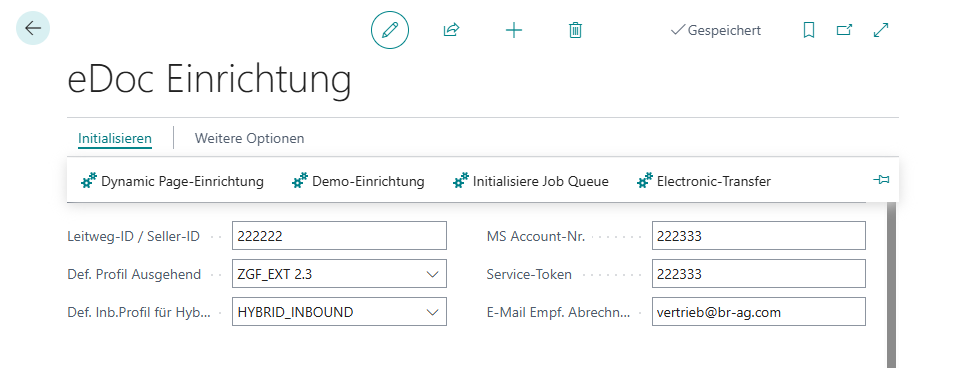Click E-Mail Empf. Abrechn. field
The width and height of the screenshot is (962, 368).
pos(759,312)
